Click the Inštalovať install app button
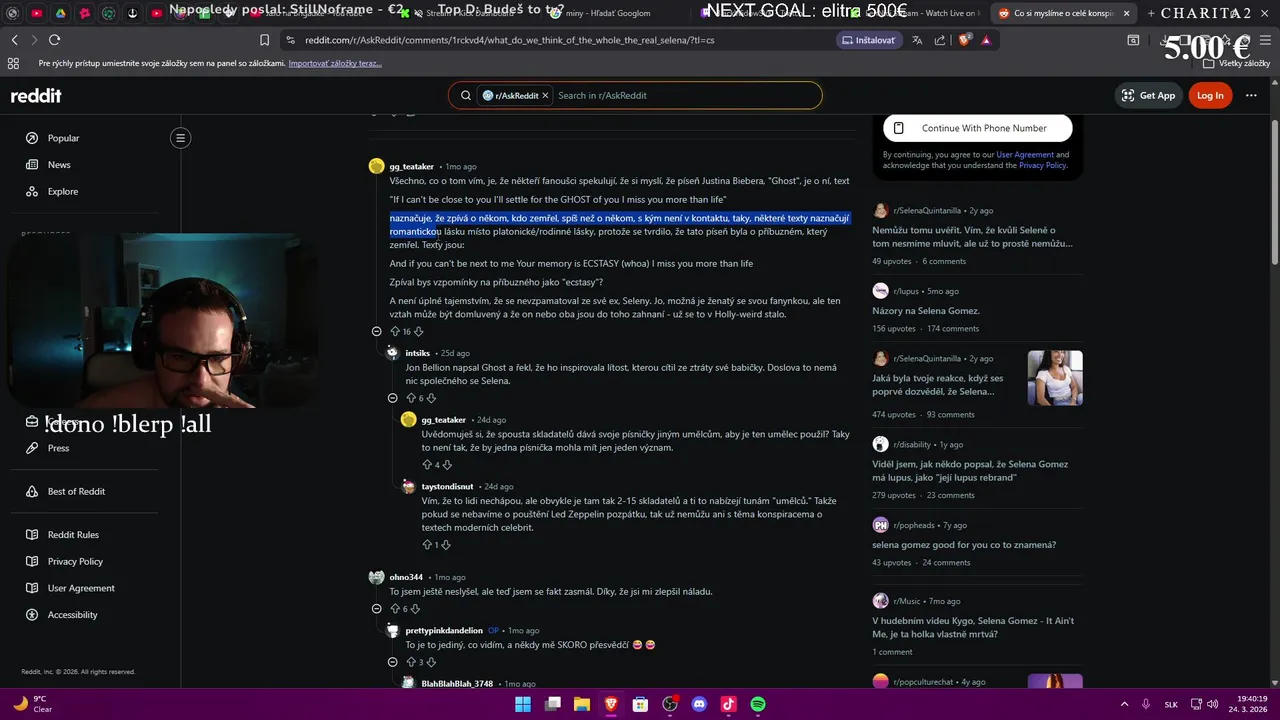Image resolution: width=1280 pixels, height=720 pixels. tap(868, 40)
